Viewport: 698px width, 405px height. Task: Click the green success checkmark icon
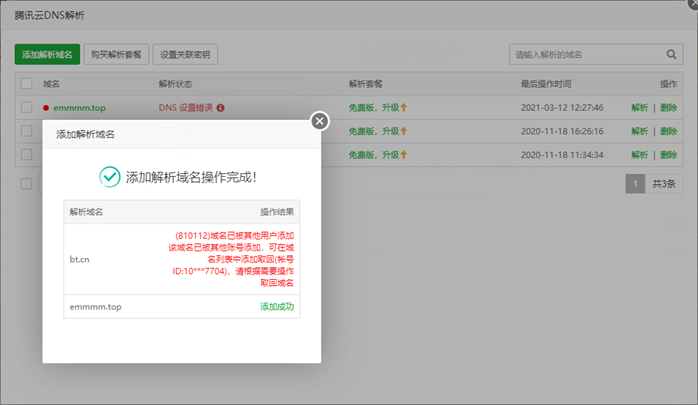pos(110,177)
